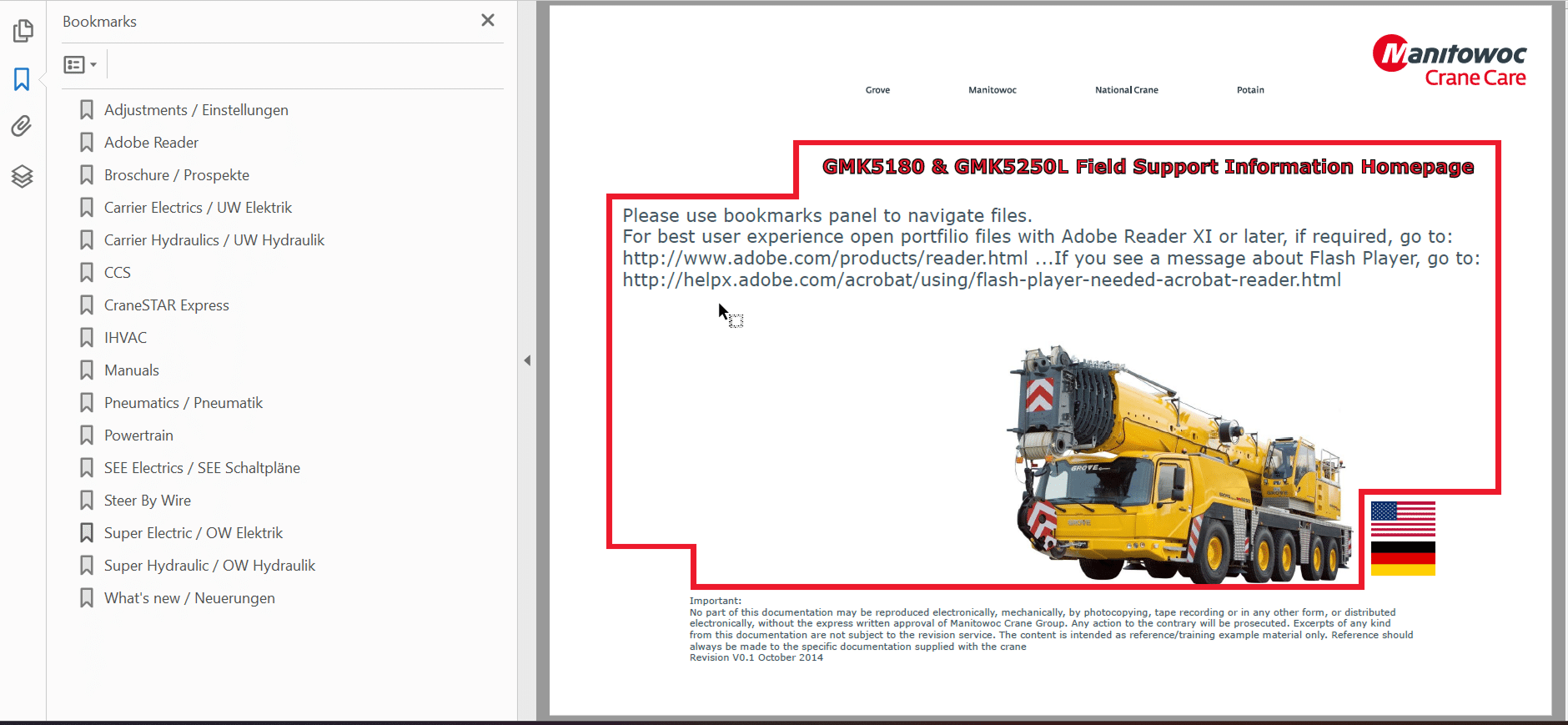This screenshot has height=725, width=1568.
Task: Click the bookmark icon beside What's new / Neuerungen
Action: tap(87, 598)
